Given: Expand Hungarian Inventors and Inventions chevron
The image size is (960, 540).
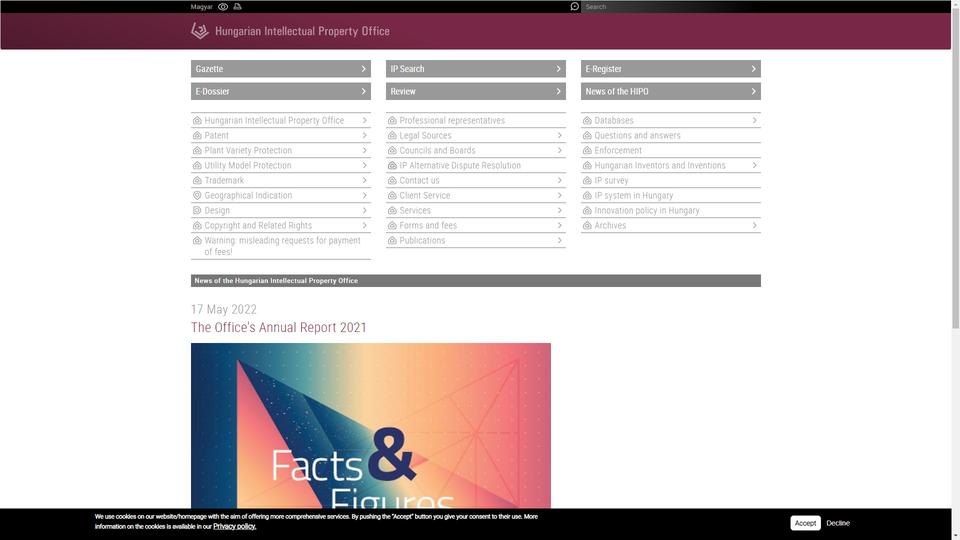Looking at the screenshot, I should tap(754, 165).
